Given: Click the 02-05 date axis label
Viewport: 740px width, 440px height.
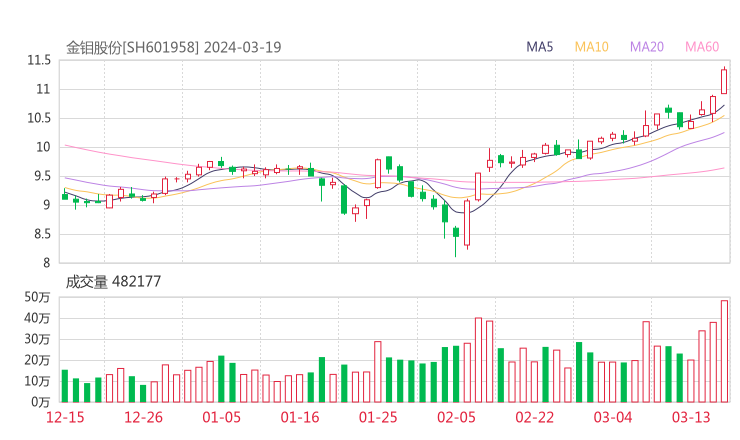Looking at the screenshot, I should [x=456, y=417].
